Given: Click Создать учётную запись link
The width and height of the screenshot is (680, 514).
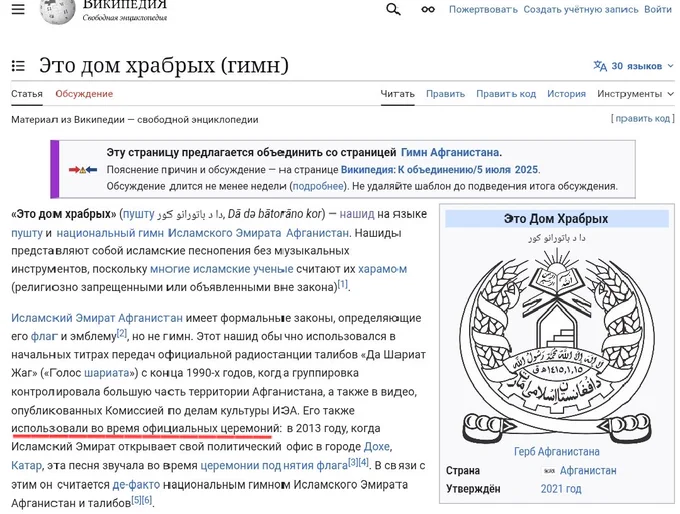Looking at the screenshot, I should pyautogui.click(x=581, y=9).
